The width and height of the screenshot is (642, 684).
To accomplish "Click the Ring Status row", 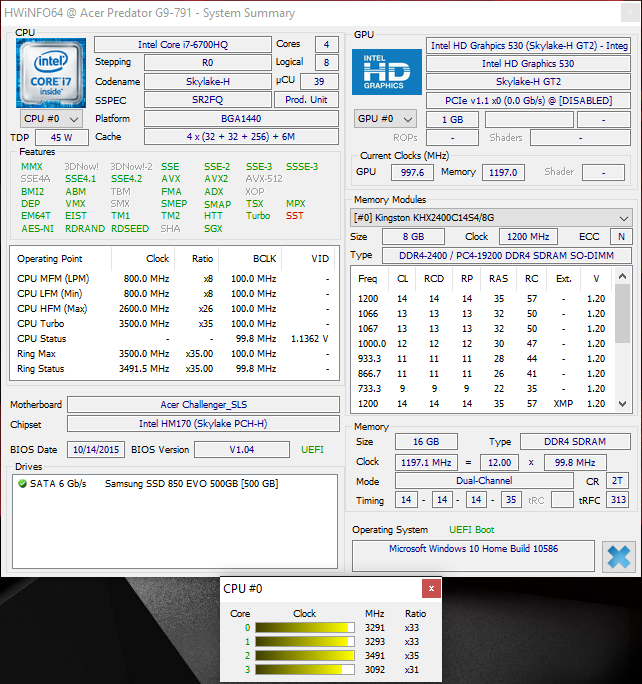I will (x=174, y=369).
